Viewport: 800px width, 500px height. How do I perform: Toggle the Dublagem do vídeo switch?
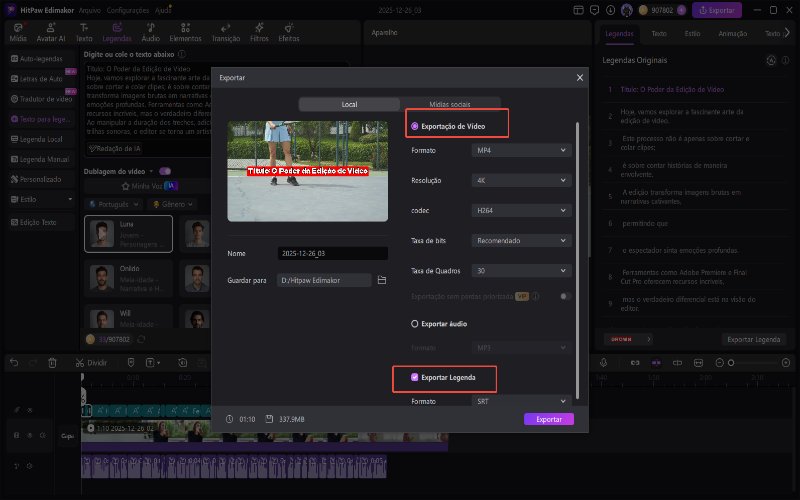165,171
